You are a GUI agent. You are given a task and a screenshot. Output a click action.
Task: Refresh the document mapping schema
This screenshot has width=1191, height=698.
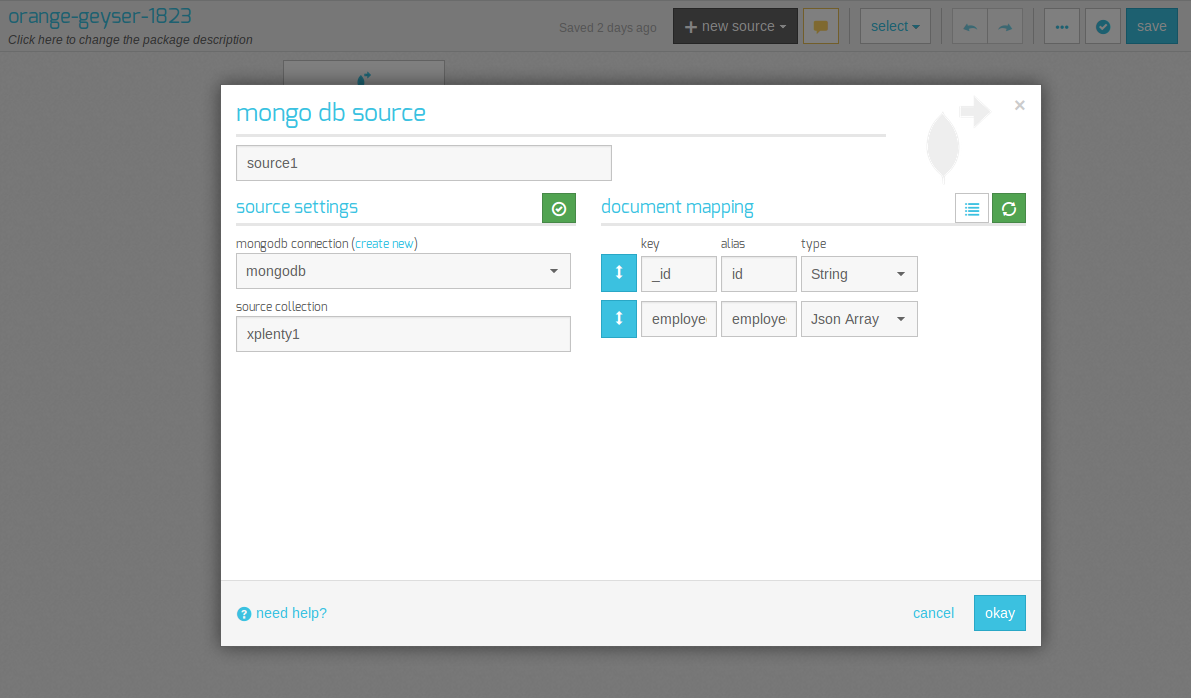(1009, 208)
